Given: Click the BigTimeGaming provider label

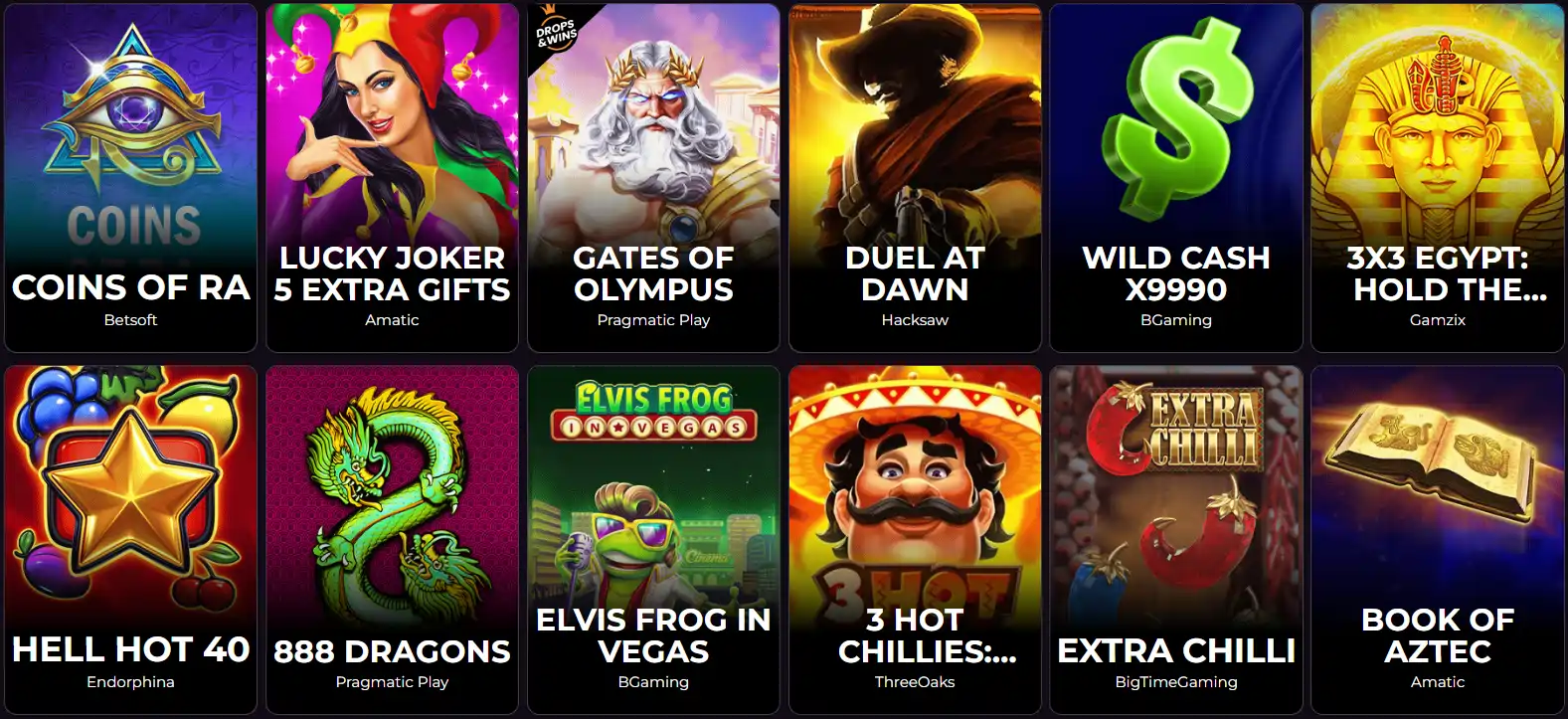Looking at the screenshot, I should coord(1176,682).
